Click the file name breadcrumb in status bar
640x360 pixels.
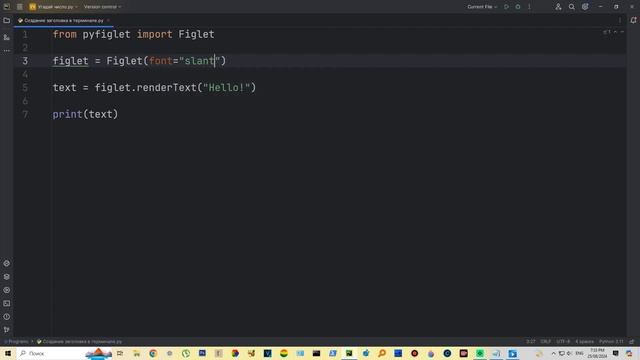[80, 342]
